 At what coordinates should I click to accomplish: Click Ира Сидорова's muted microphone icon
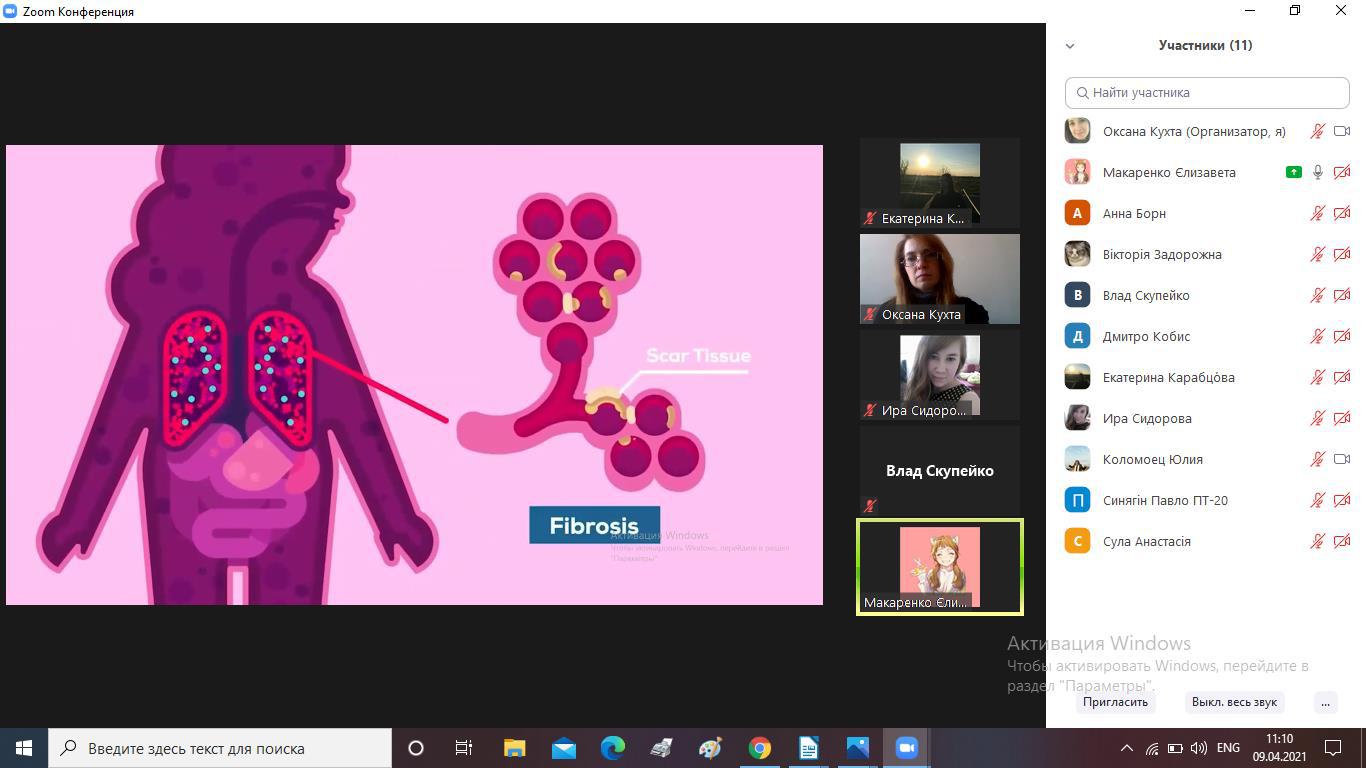point(1318,418)
